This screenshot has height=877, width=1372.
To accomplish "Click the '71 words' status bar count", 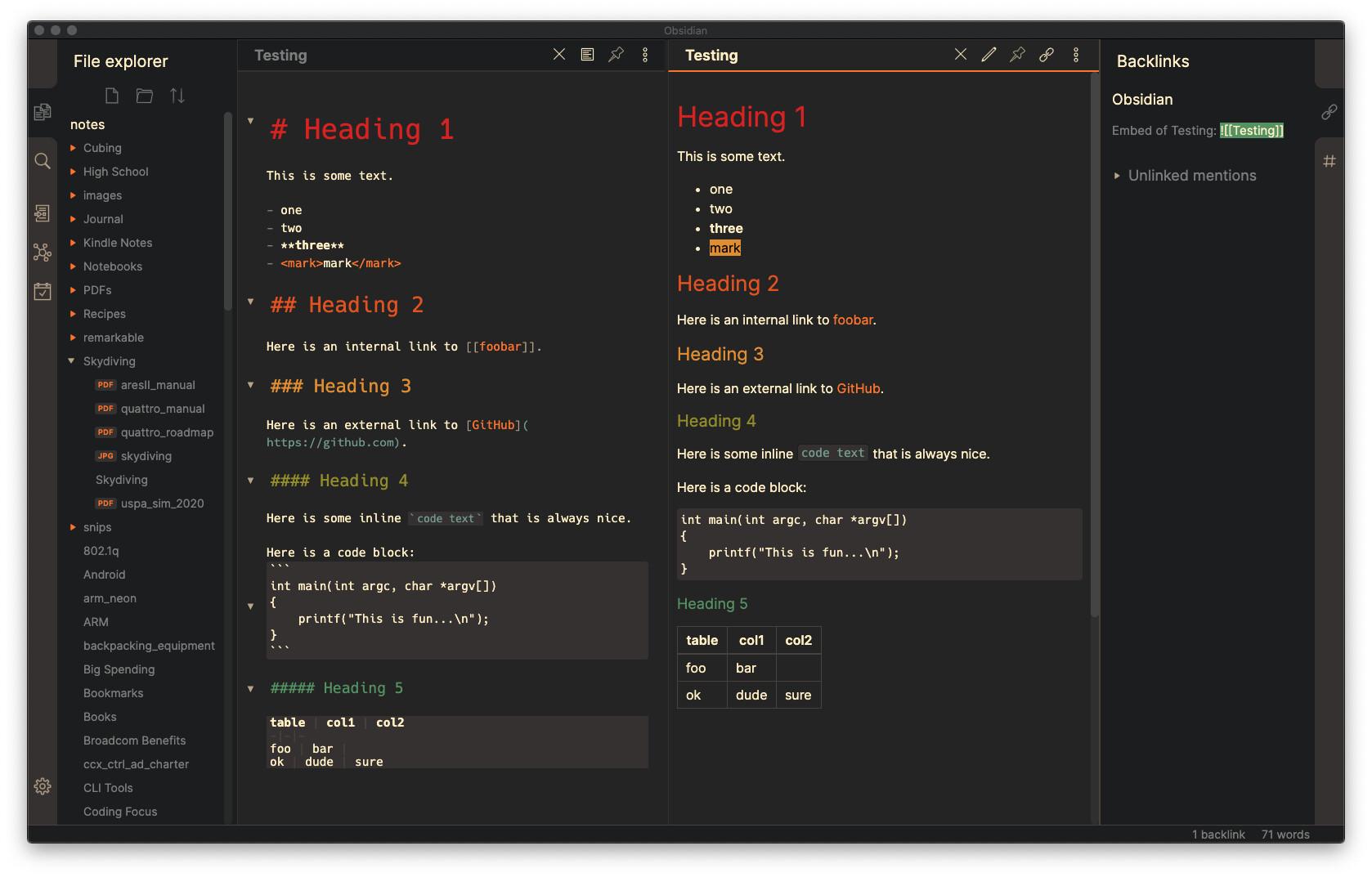I will (x=1285, y=834).
